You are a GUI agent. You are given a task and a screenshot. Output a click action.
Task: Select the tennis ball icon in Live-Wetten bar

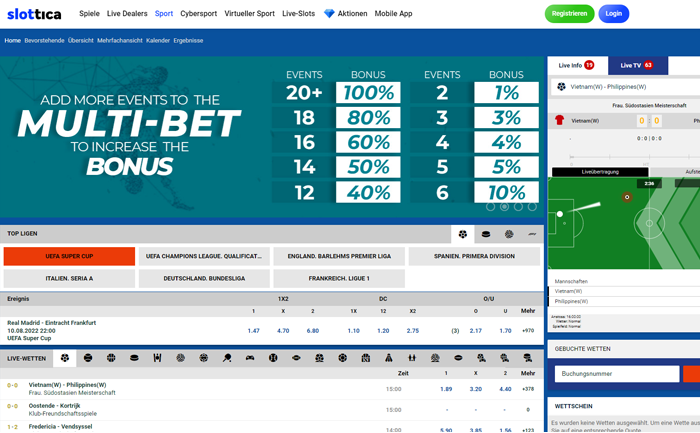pyautogui.click(x=88, y=358)
